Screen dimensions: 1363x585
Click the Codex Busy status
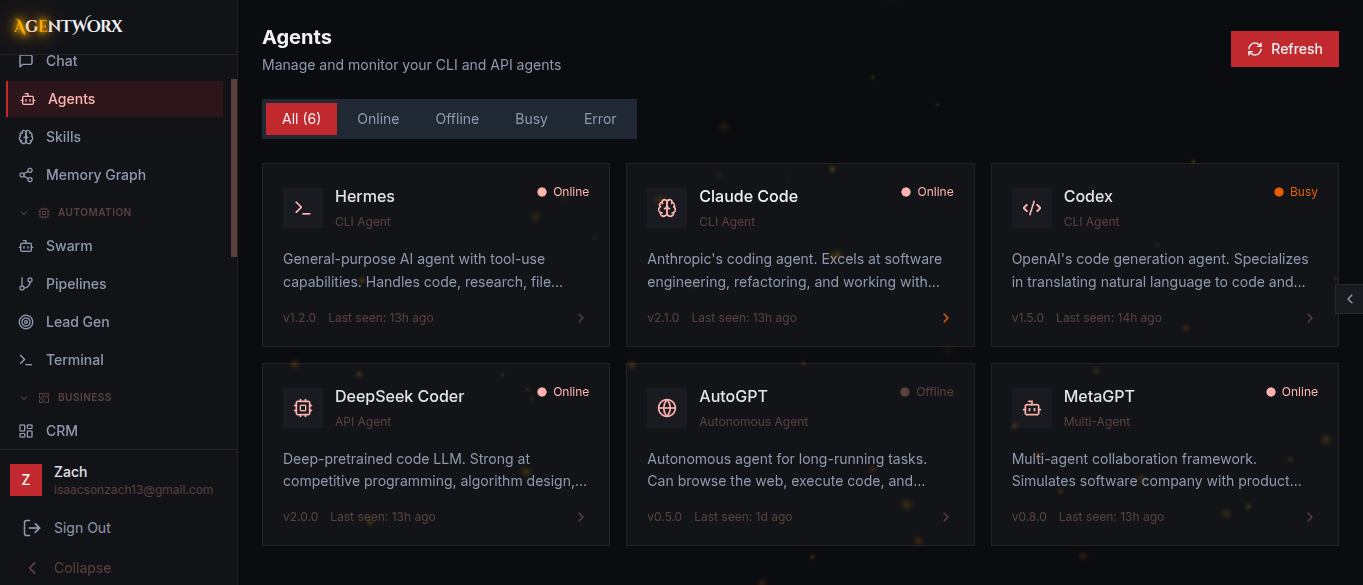1295,192
